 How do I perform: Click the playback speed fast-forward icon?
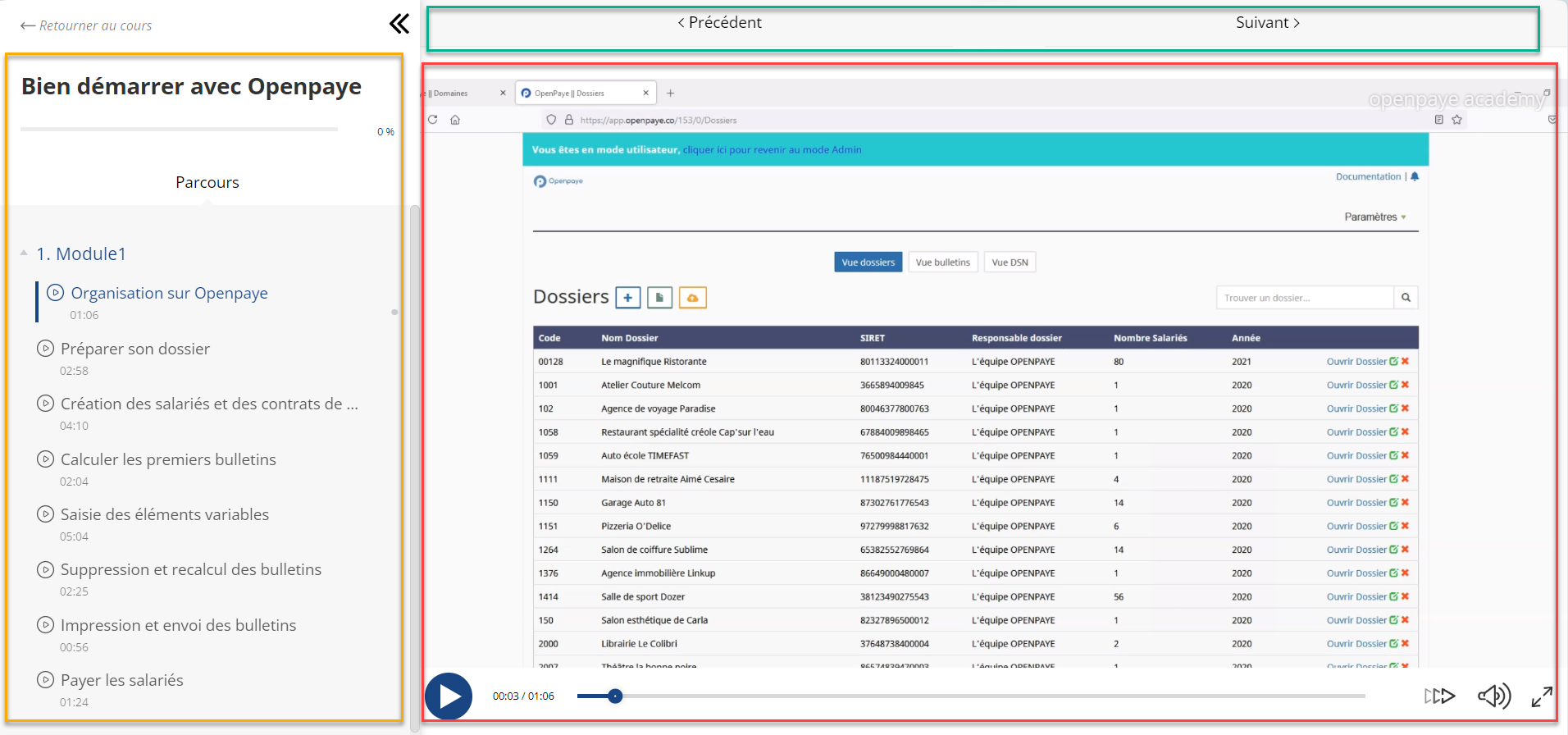[x=1439, y=696]
